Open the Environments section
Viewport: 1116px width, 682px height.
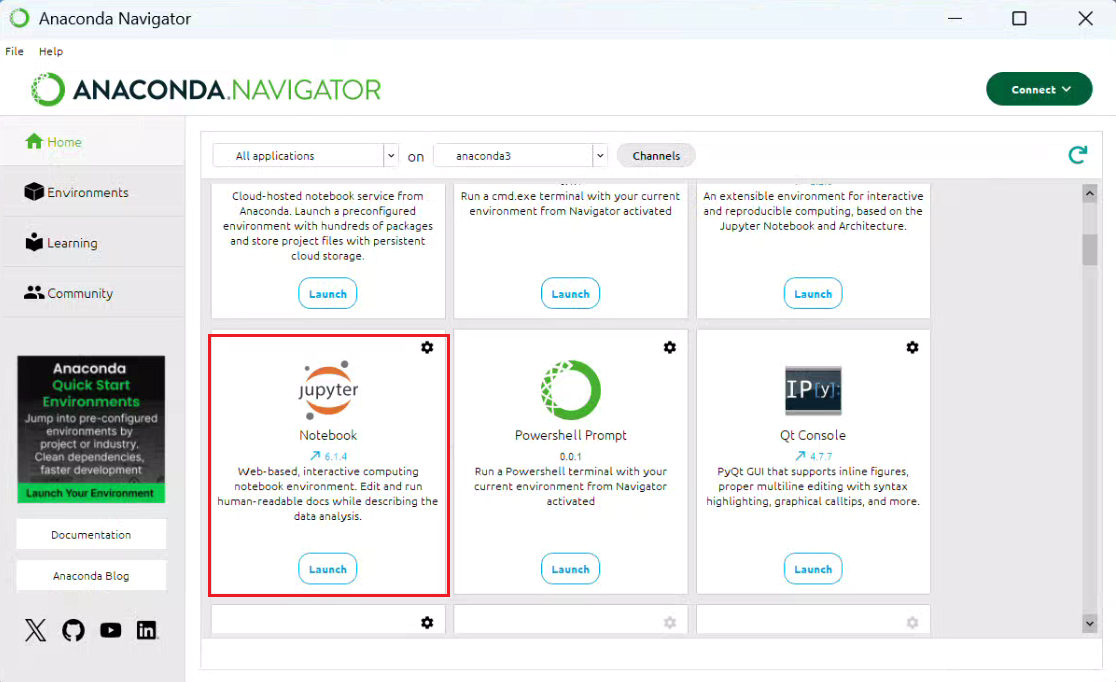tap(93, 192)
